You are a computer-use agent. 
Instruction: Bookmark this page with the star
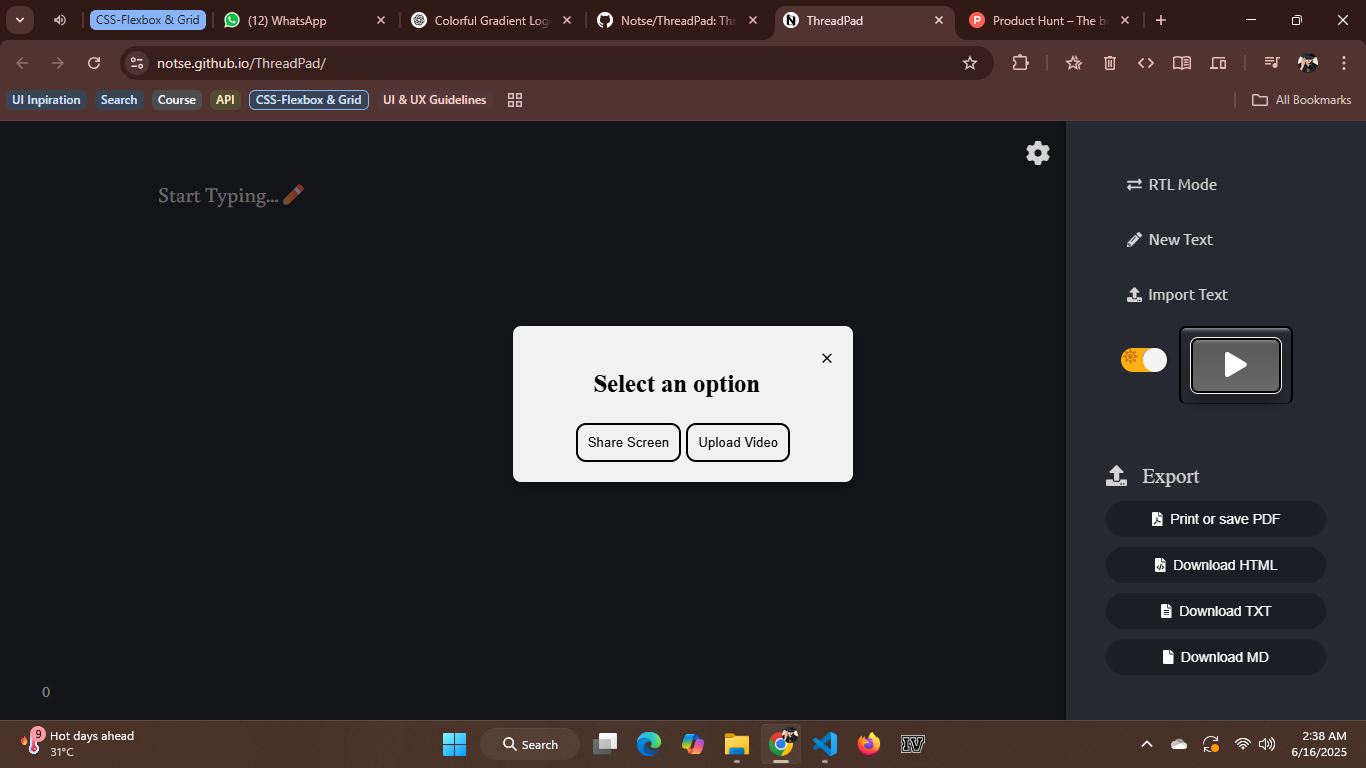point(969,63)
